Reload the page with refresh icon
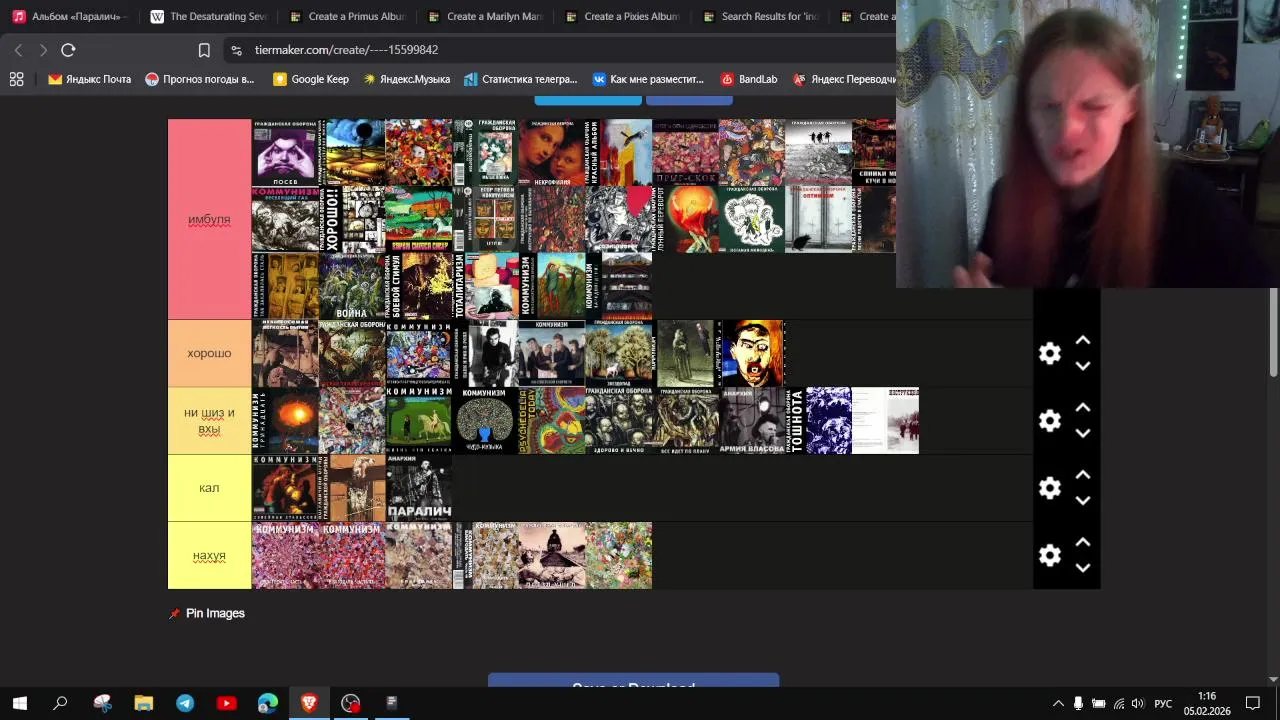 tap(68, 50)
